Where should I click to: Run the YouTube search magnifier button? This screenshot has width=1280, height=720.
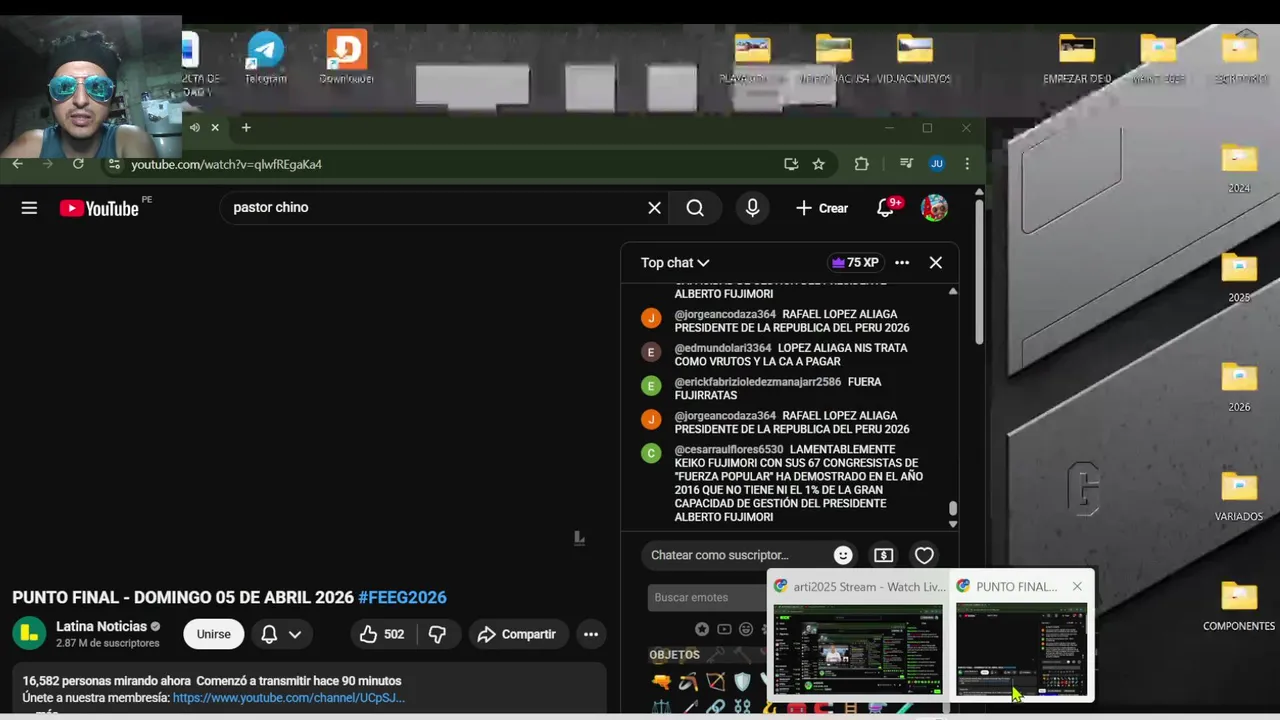[695, 208]
